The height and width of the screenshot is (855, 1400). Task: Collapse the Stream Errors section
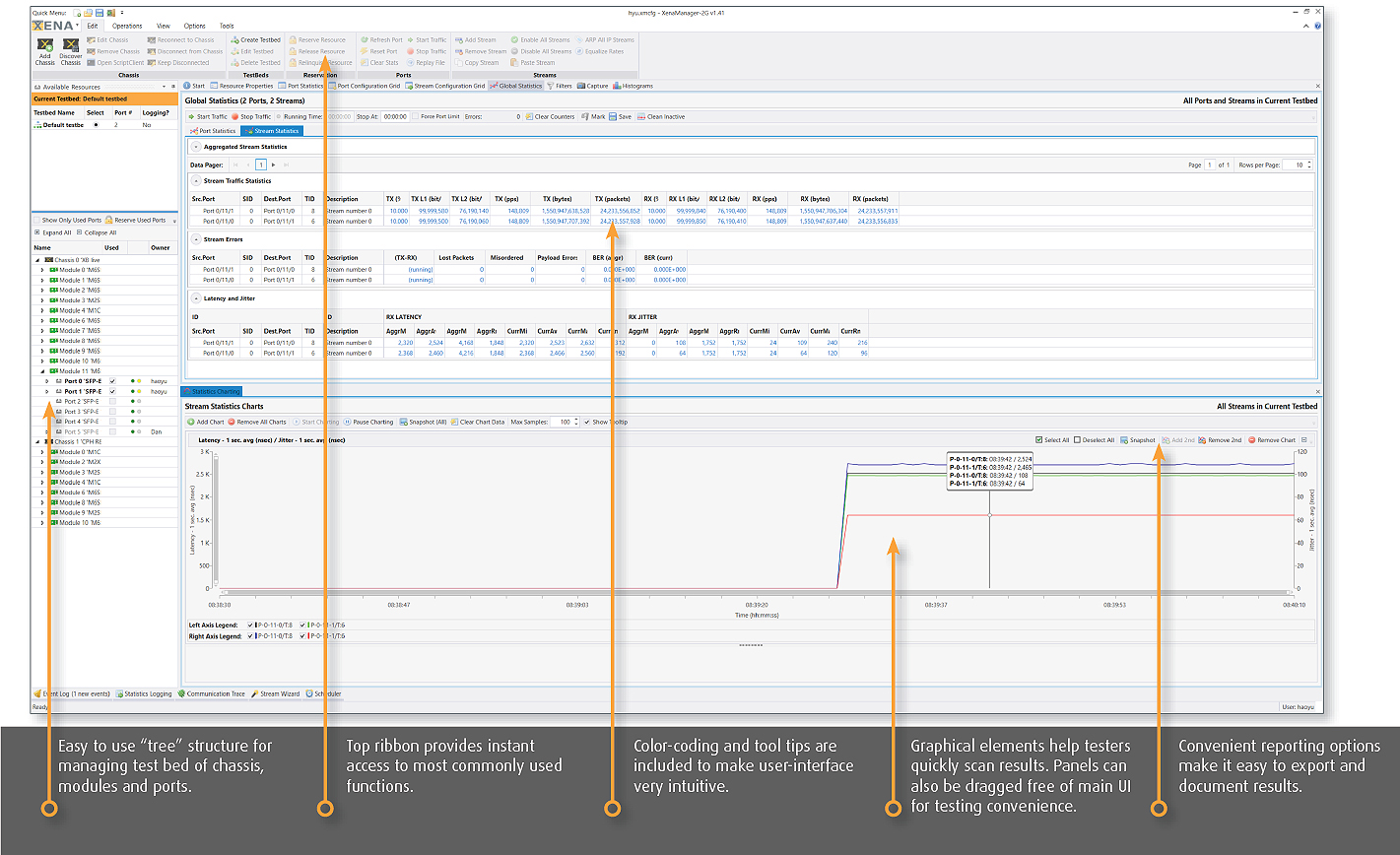click(195, 238)
